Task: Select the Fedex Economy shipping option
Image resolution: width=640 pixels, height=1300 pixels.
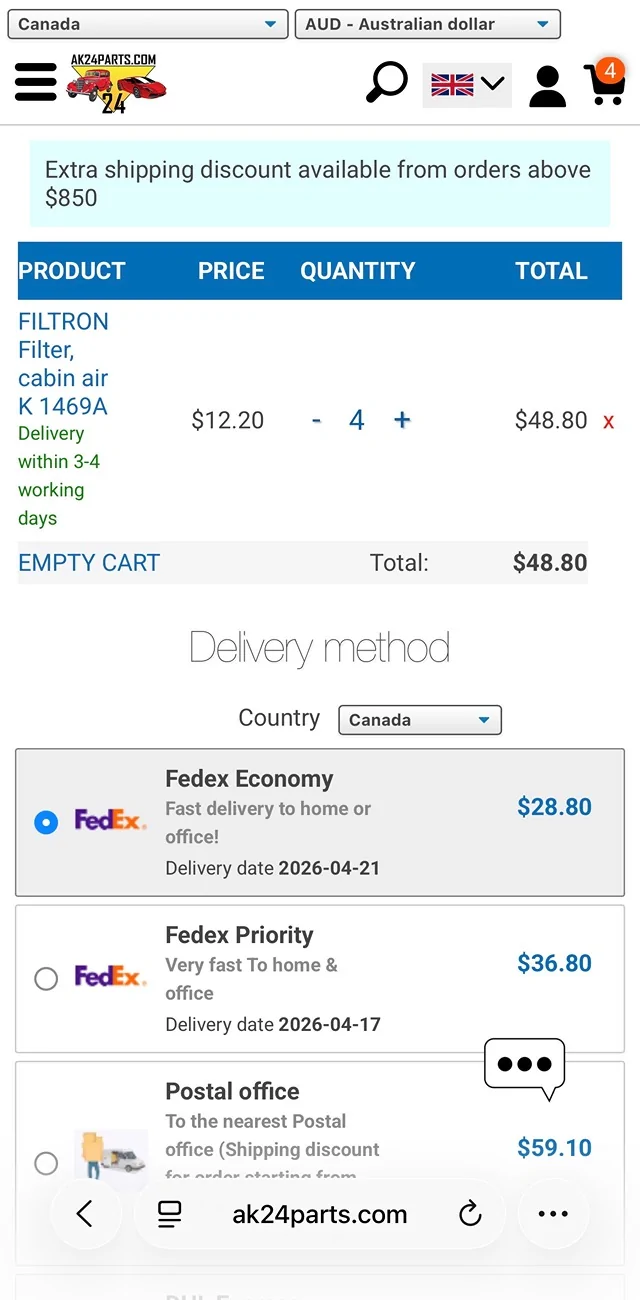Action: pyautogui.click(x=46, y=822)
